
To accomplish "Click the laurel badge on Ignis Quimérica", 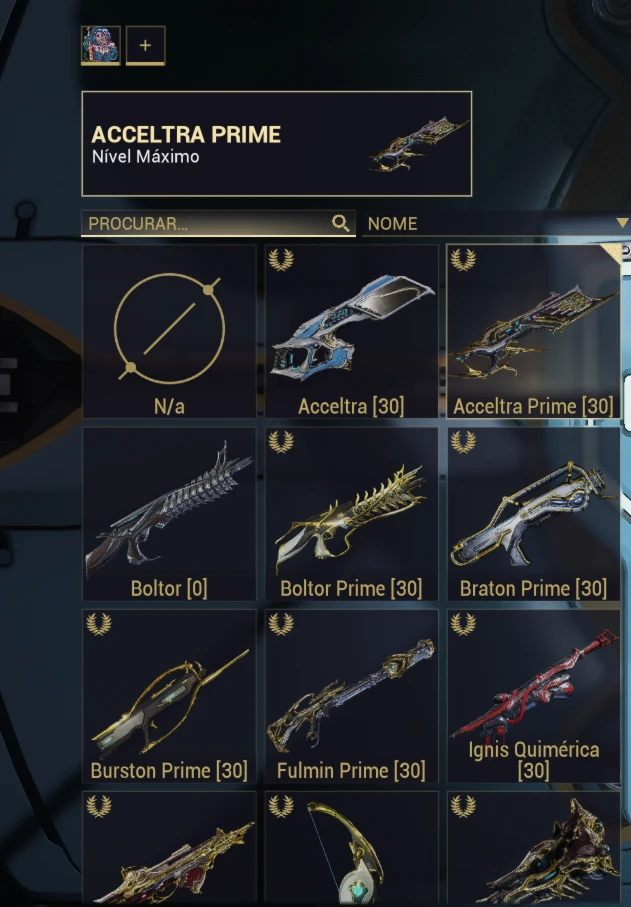I will point(463,624).
